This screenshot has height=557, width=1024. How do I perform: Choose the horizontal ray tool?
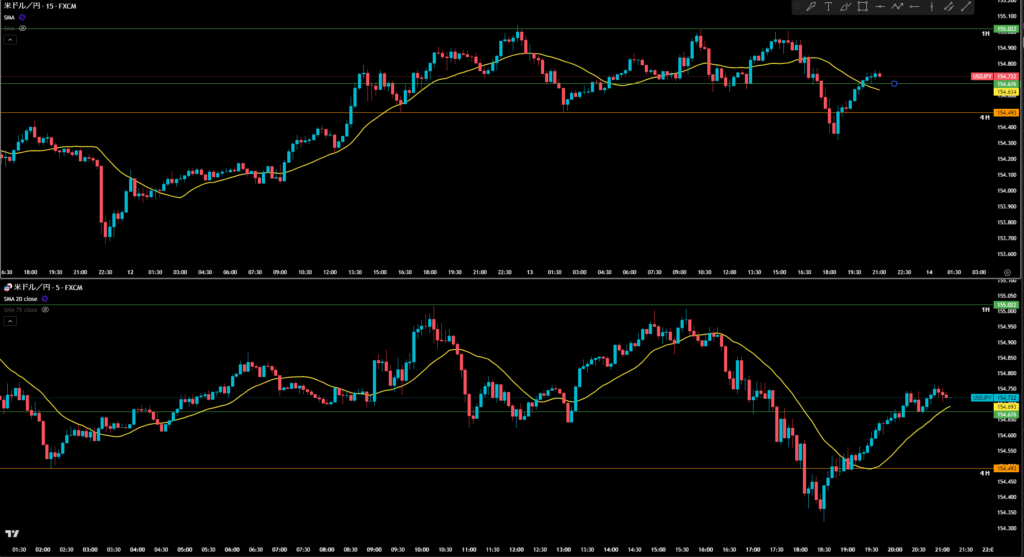point(913,7)
